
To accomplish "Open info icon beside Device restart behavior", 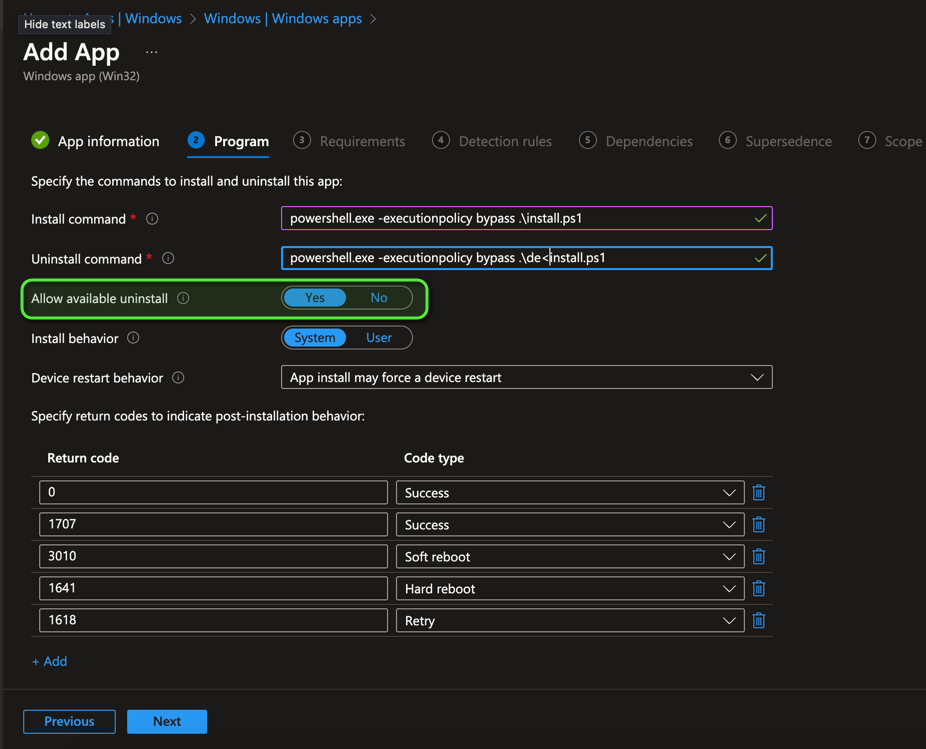I will [x=178, y=378].
